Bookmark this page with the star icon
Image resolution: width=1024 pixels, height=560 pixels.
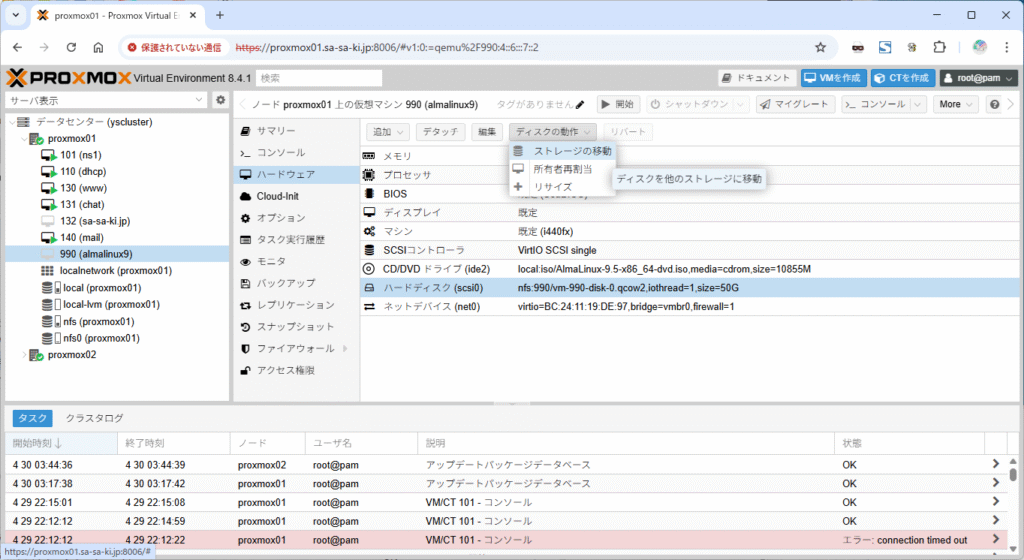point(820,47)
